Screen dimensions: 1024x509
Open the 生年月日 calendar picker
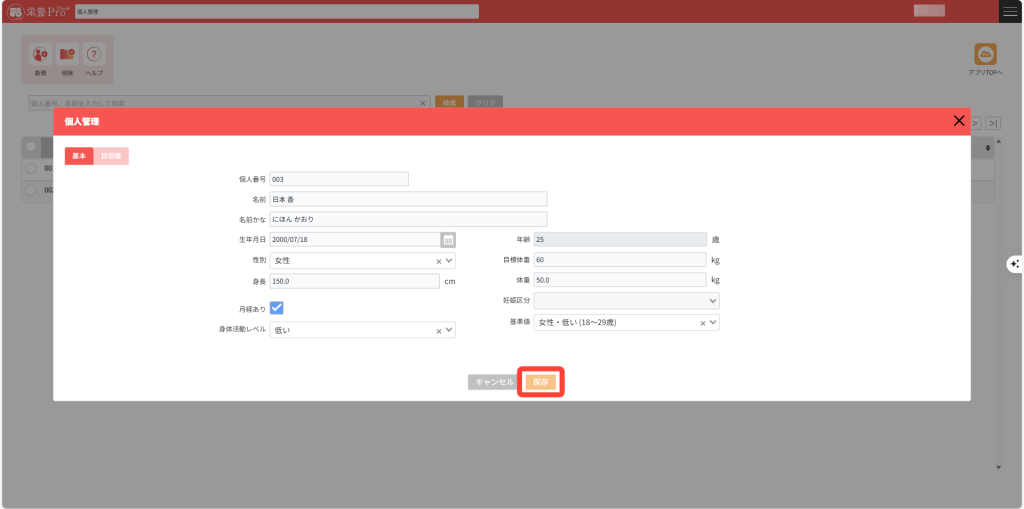pyautogui.click(x=448, y=240)
